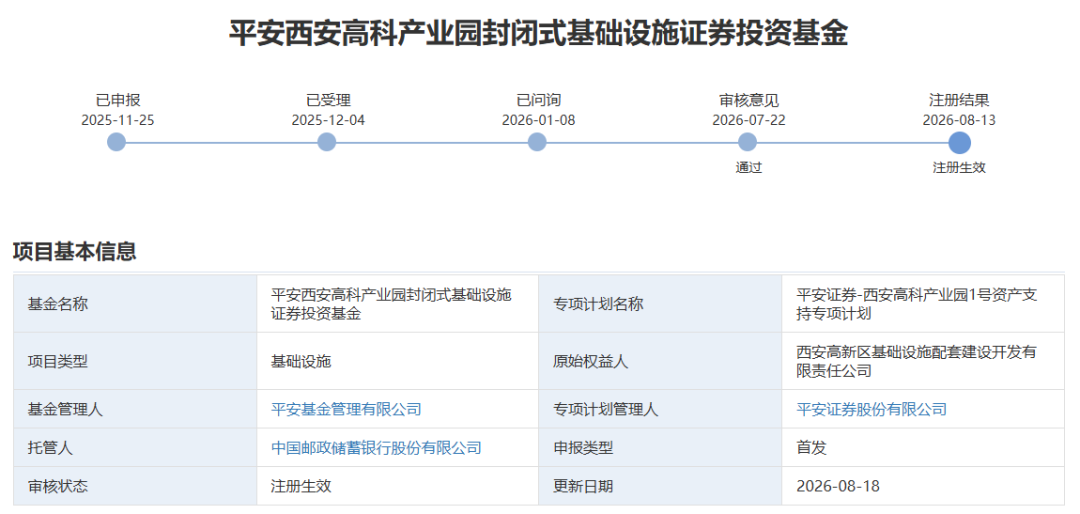The height and width of the screenshot is (514, 1080).
Task: Click the 西安高新区基础设施配套建设开发有限责任公司 value
Action: [917, 361]
